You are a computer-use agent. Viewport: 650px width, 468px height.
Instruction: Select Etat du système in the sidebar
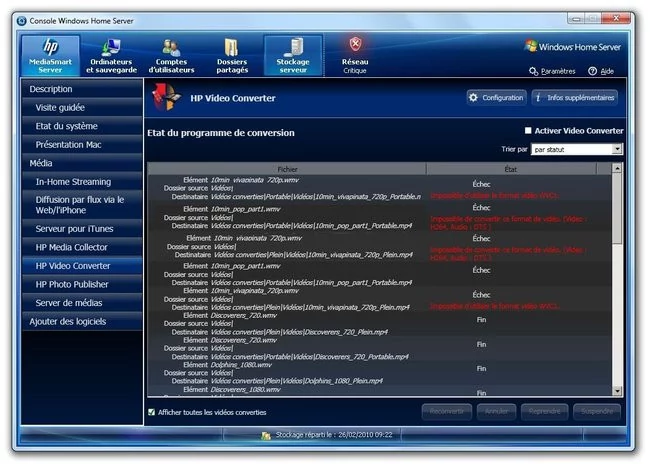(82, 126)
